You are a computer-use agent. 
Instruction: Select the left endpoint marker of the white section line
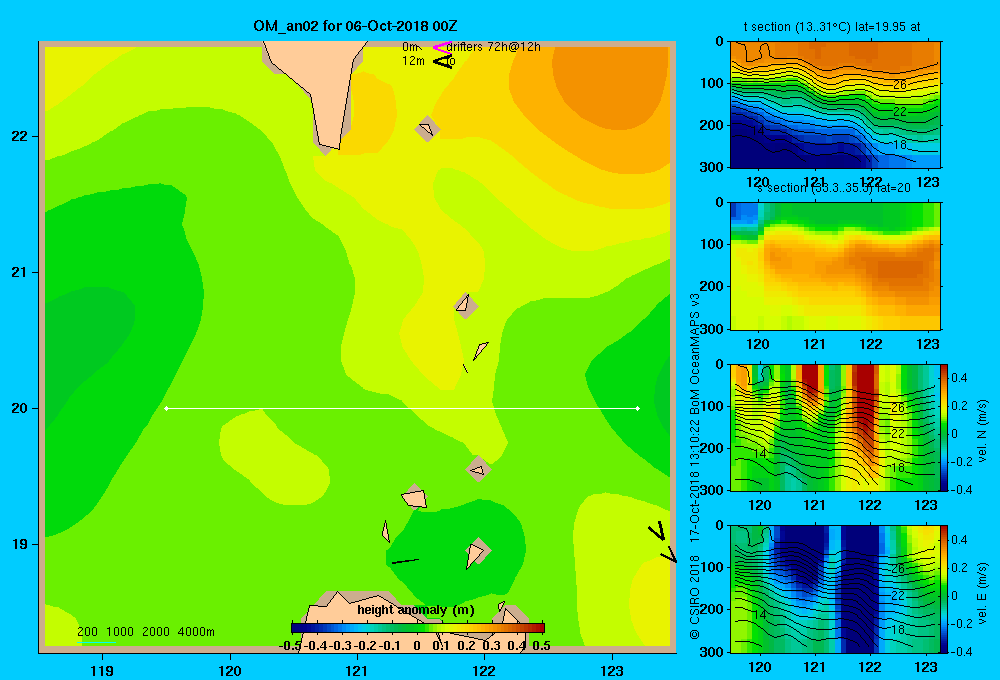tap(166, 408)
